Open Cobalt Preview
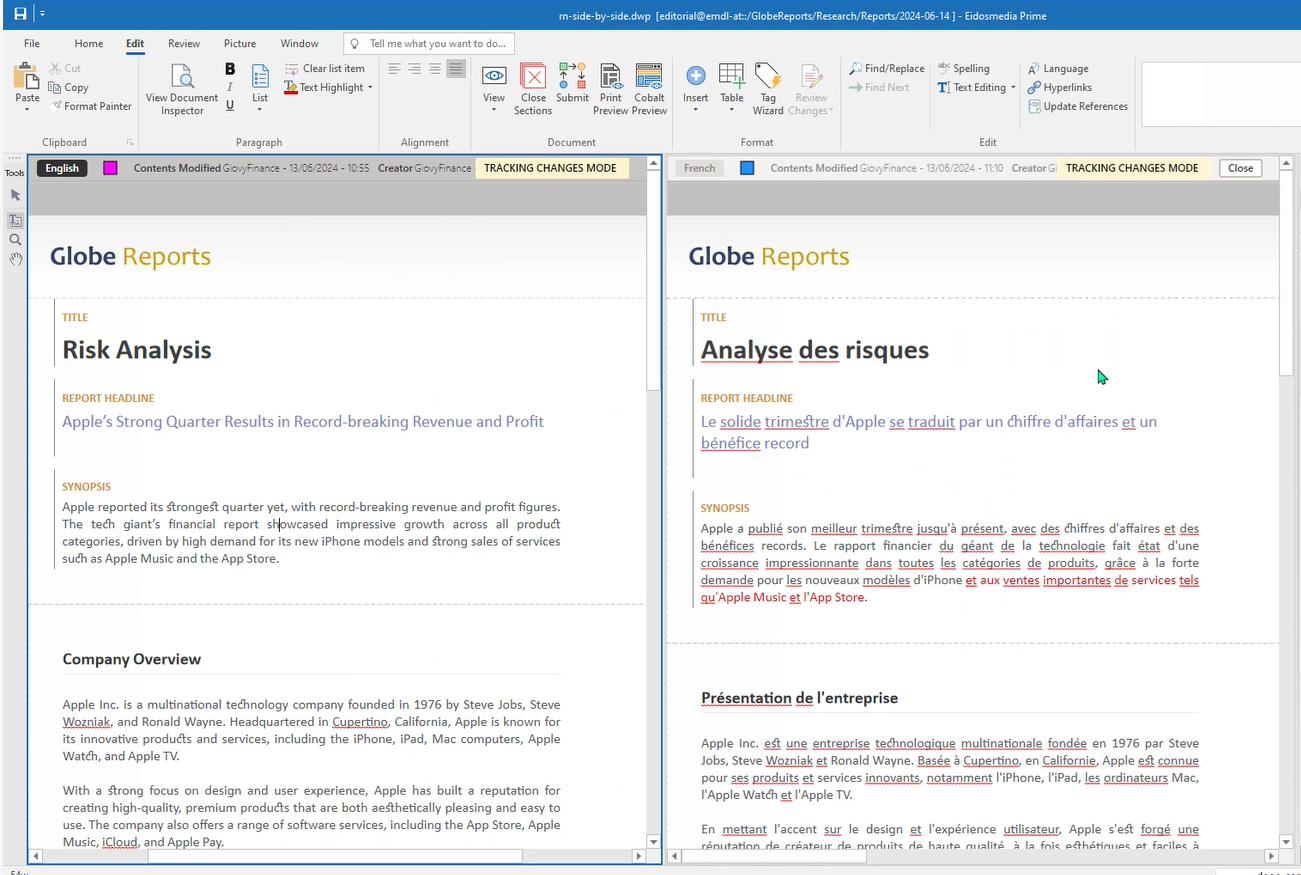The height and width of the screenshot is (875, 1301). (649, 89)
